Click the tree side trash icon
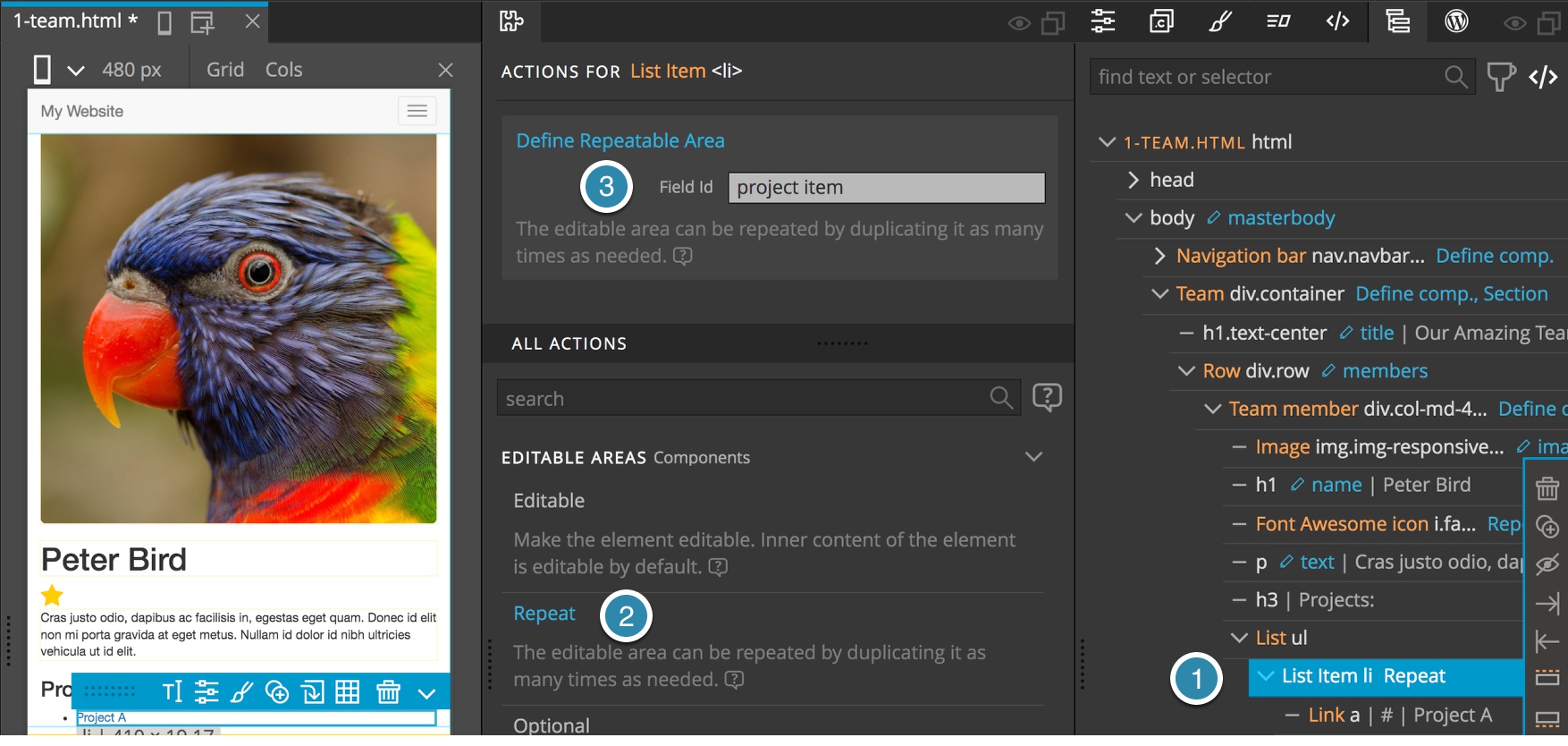1568x746 pixels. [1547, 488]
